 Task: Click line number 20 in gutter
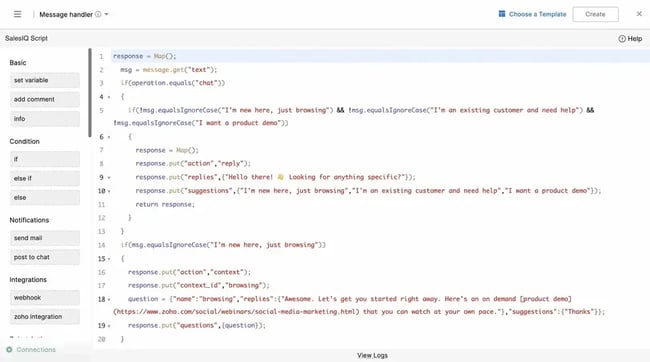(102, 339)
